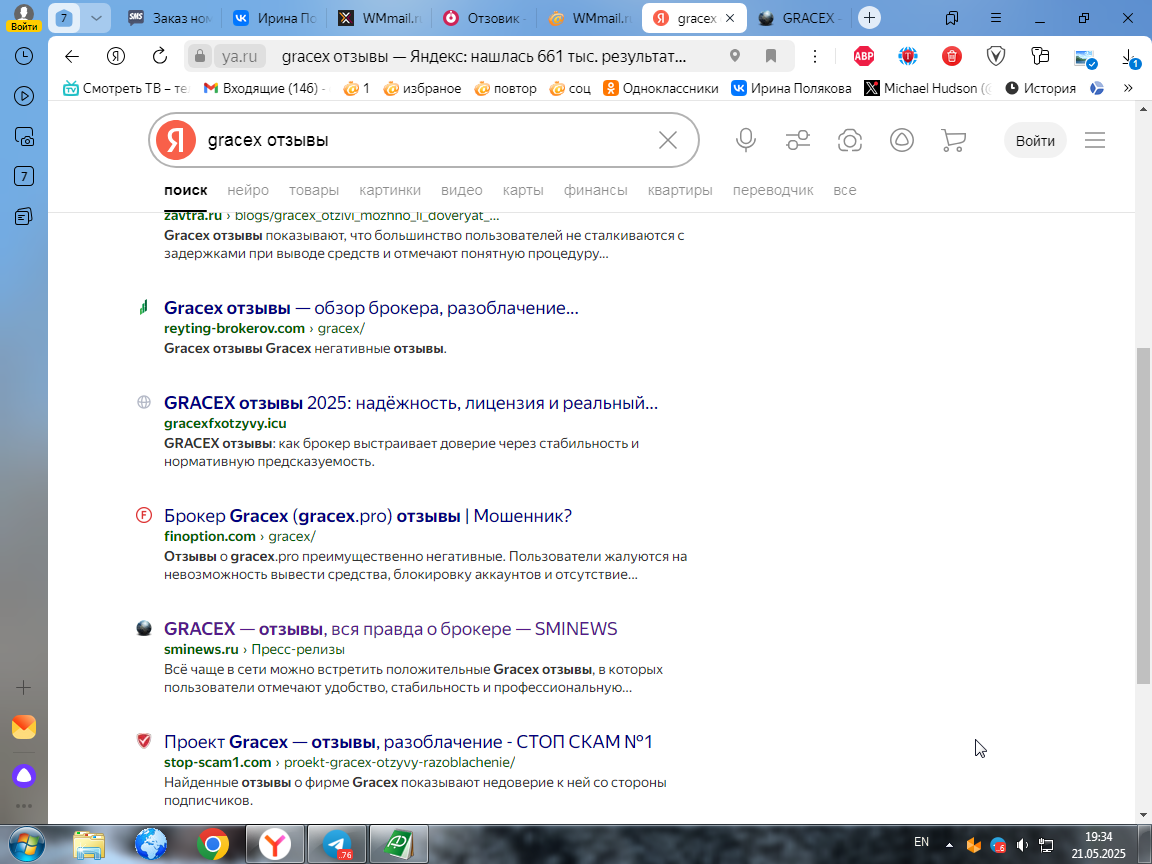The height and width of the screenshot is (864, 1152).
Task: Open the page three-dot options menu
Action: tap(815, 56)
